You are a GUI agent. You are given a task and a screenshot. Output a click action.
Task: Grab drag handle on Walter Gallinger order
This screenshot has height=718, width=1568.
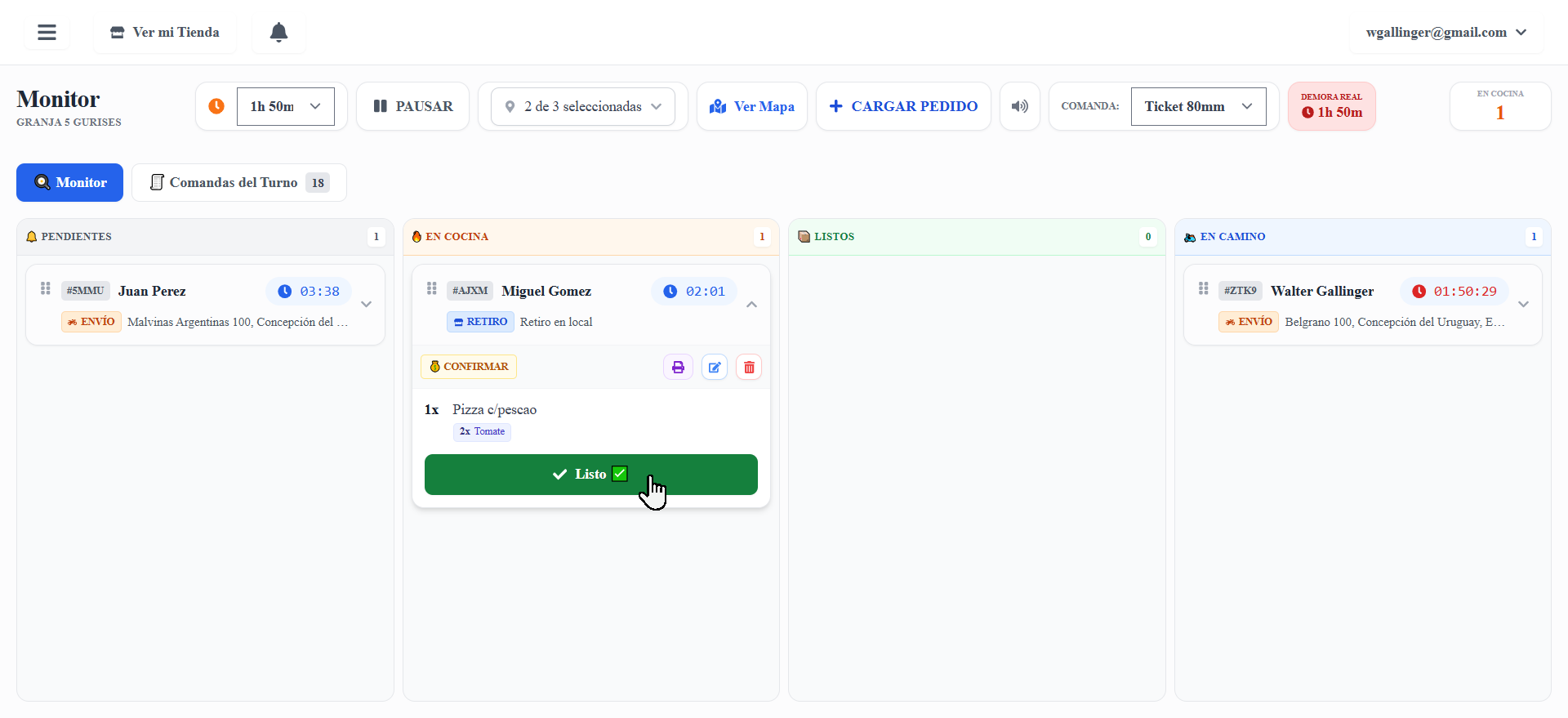click(x=1203, y=289)
